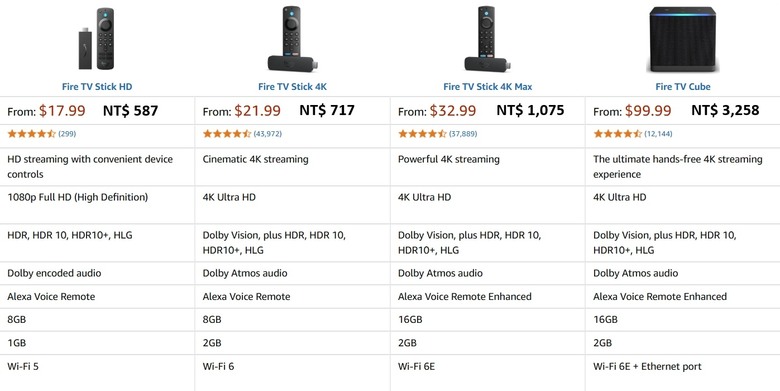Click the star rating for Fire TV Stick 4K Max
Image resolution: width=780 pixels, height=391 pixels.
[422, 134]
